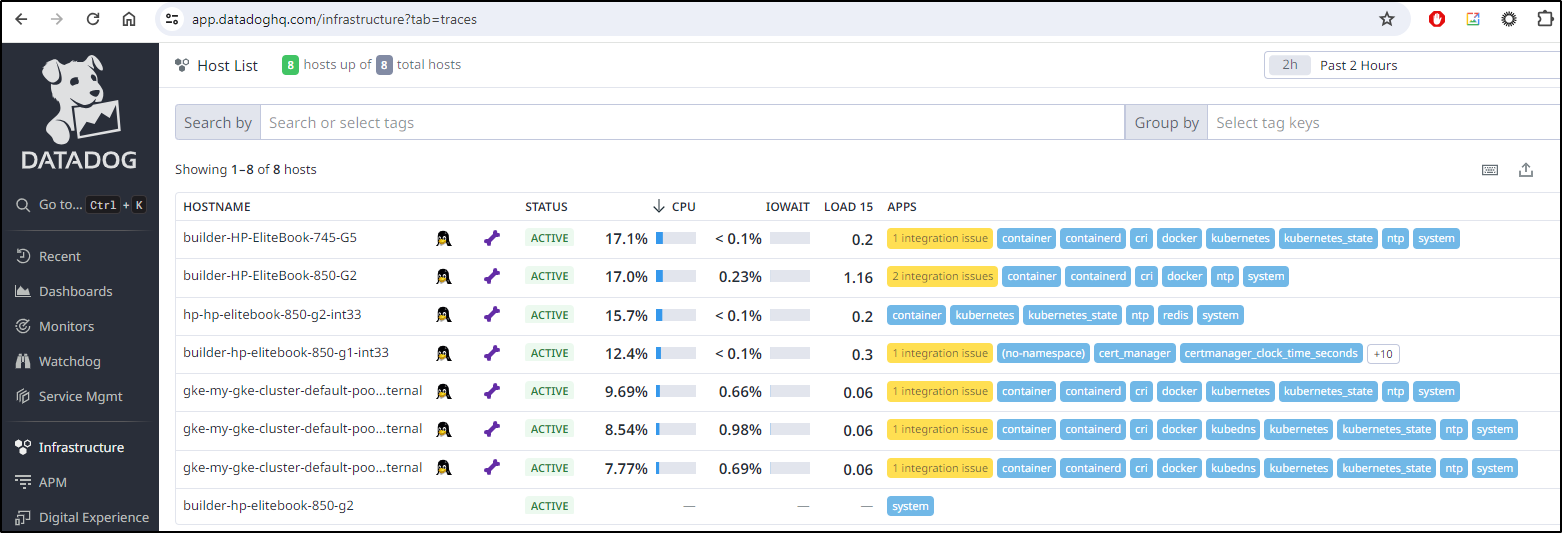This screenshot has height=533, width=1562.
Task: Click the cert_manager app tag
Action: coord(1134,353)
